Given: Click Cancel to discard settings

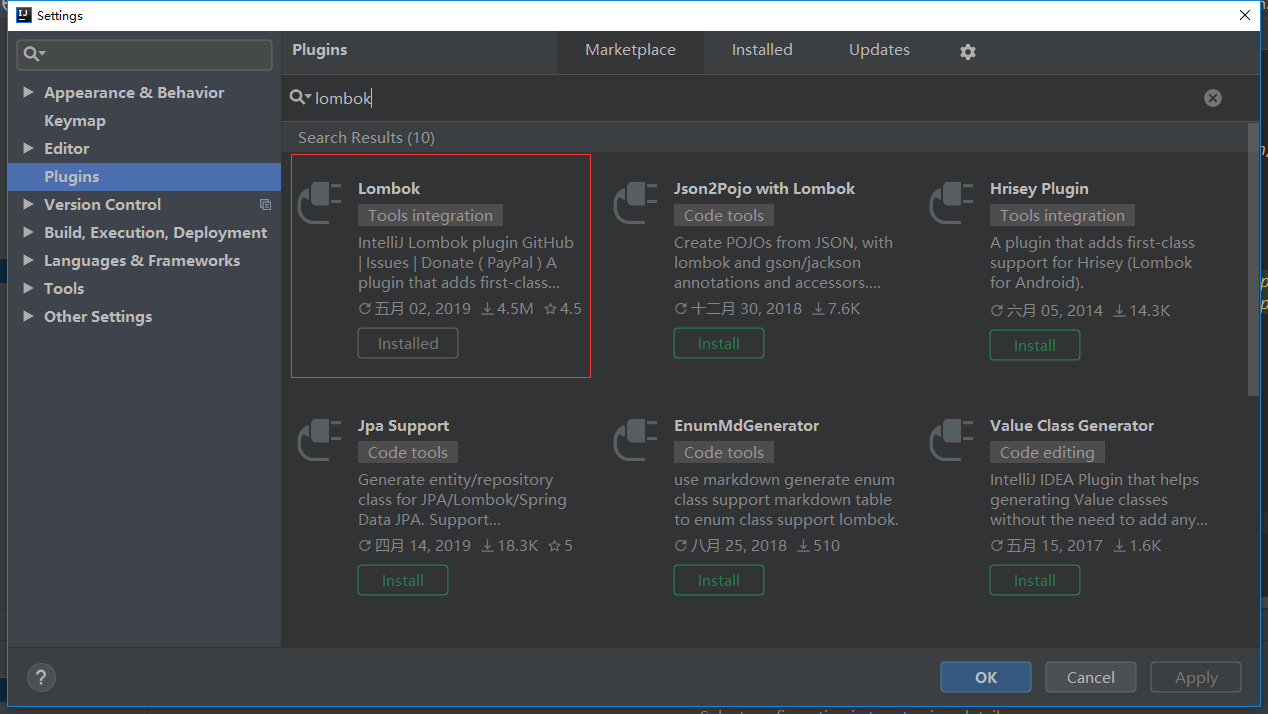Looking at the screenshot, I should (x=1091, y=677).
